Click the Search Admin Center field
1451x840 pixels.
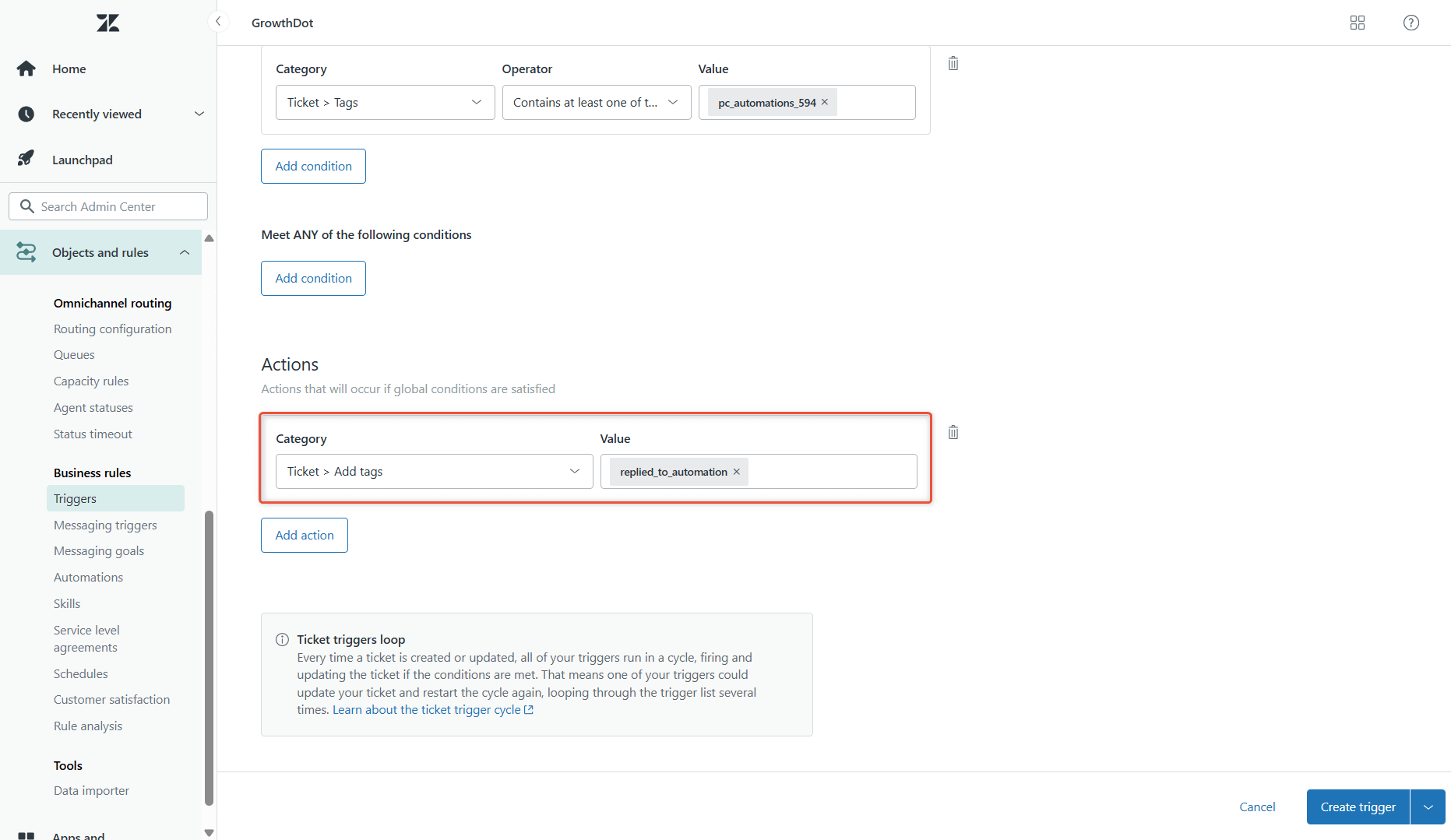107,206
